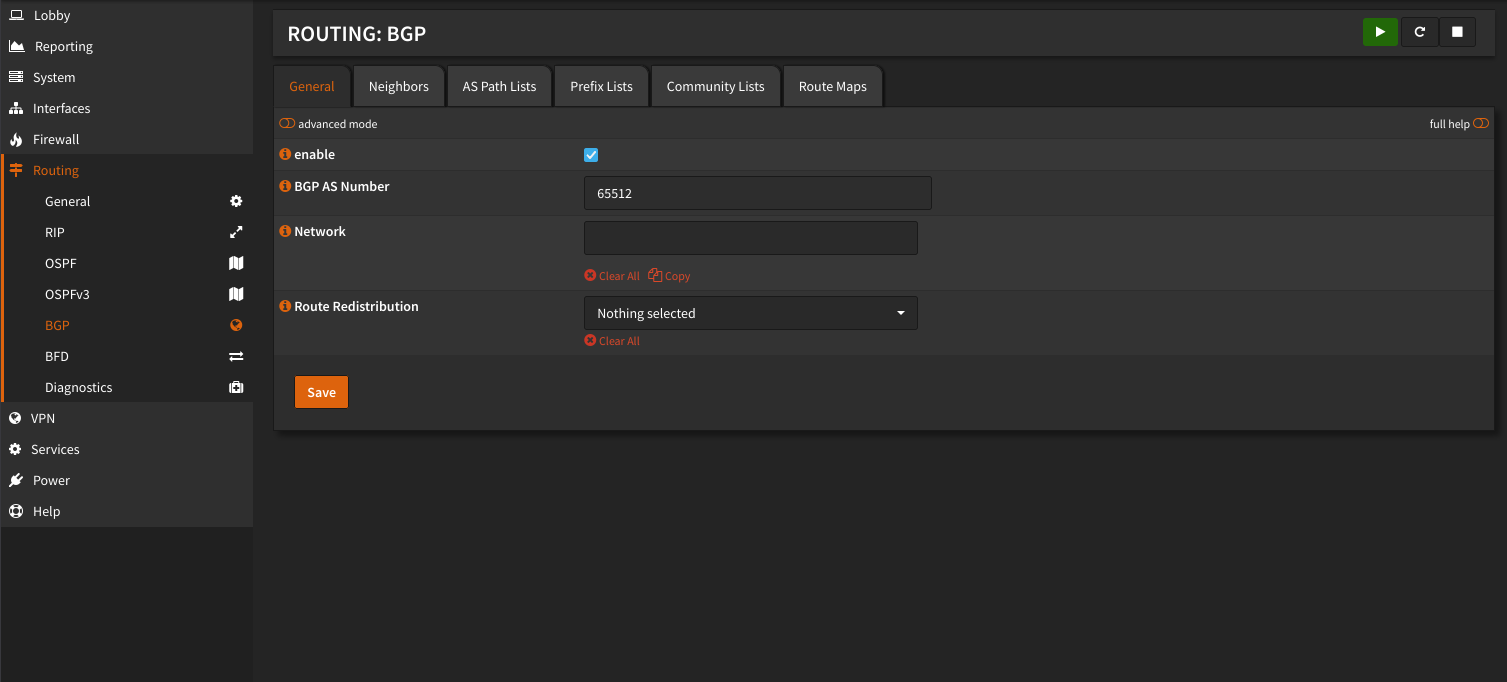
Task: Open the Route Maps tab
Action: [832, 86]
